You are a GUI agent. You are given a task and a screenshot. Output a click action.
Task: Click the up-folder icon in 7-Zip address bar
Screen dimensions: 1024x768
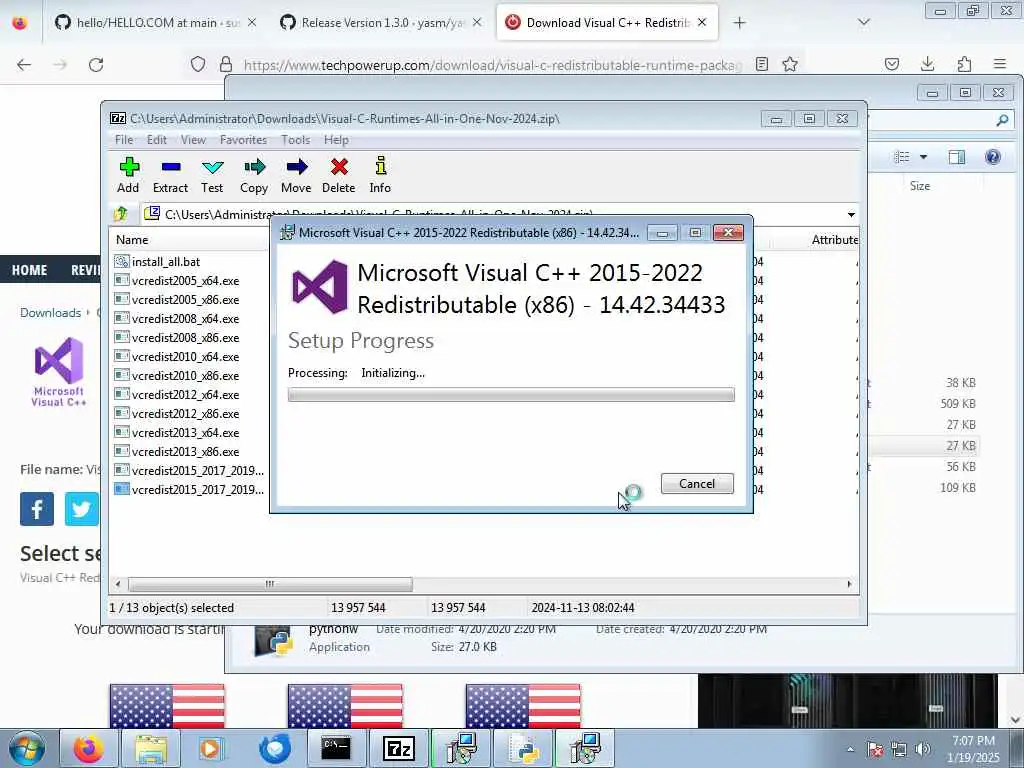[x=120, y=214]
